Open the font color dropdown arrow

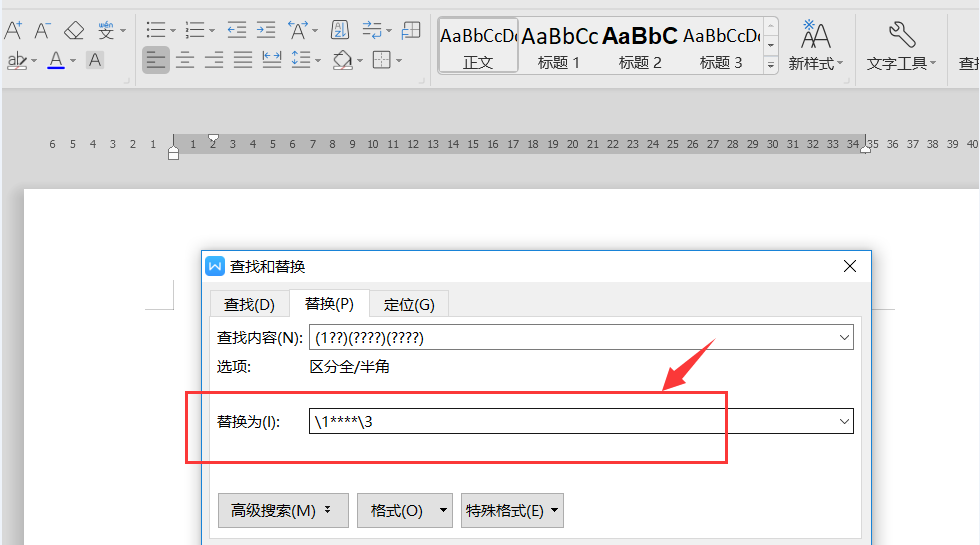pos(73,61)
